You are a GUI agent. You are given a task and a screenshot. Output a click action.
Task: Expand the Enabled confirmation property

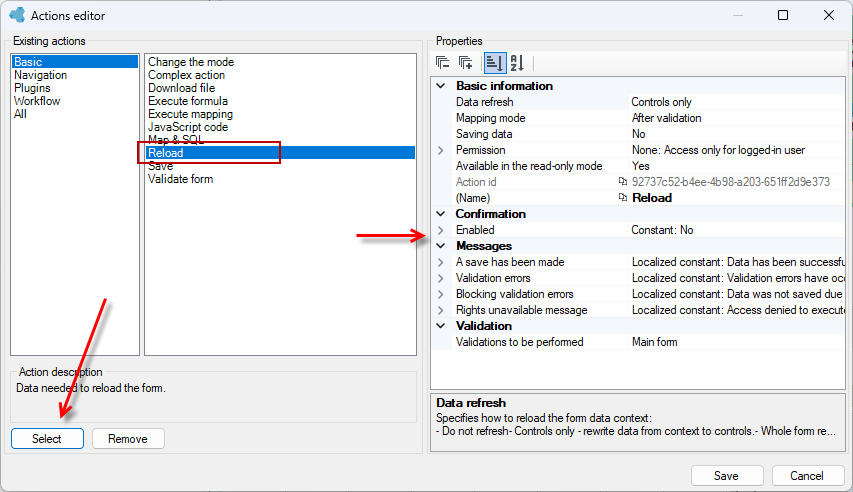441,230
